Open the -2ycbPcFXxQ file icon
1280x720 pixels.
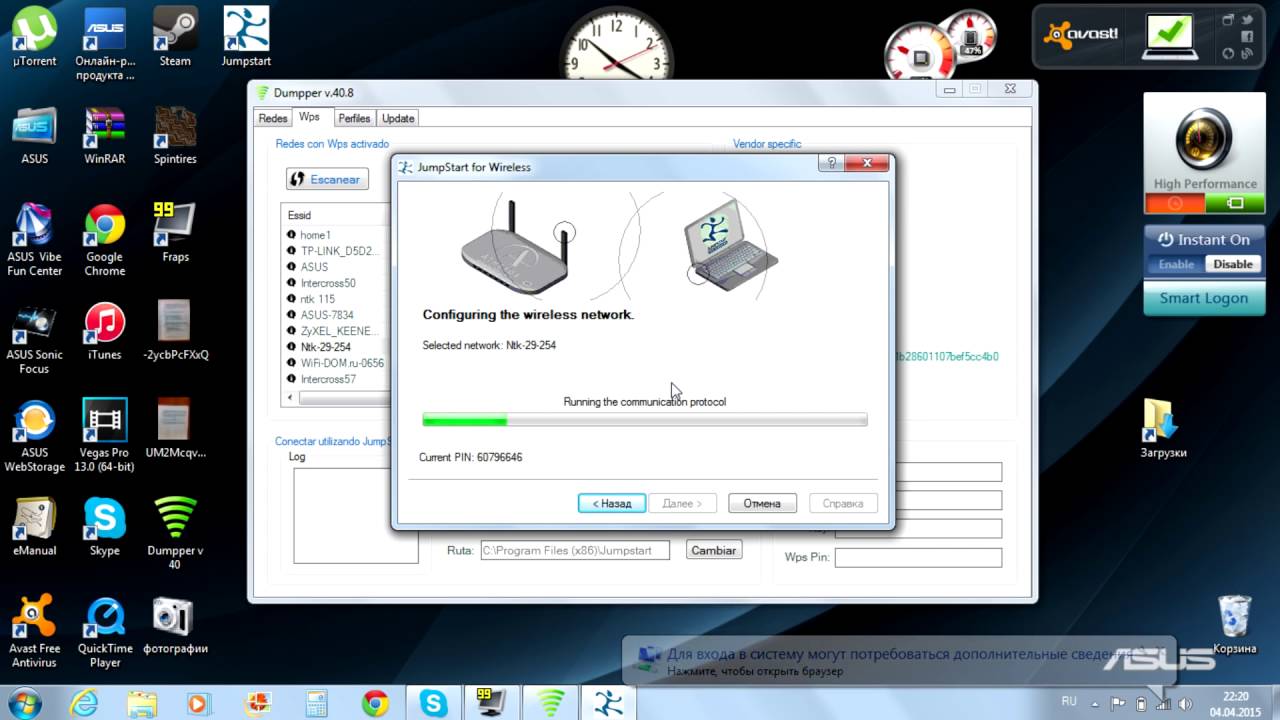click(x=175, y=331)
